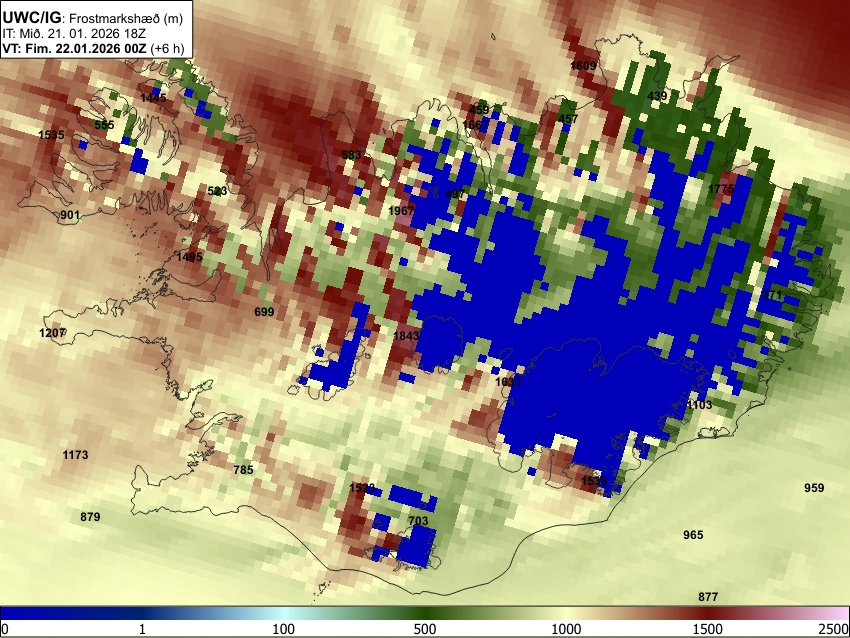Viewport: 850px width, 638px height.
Task: Click the colorbar label 500
Action: (425, 629)
